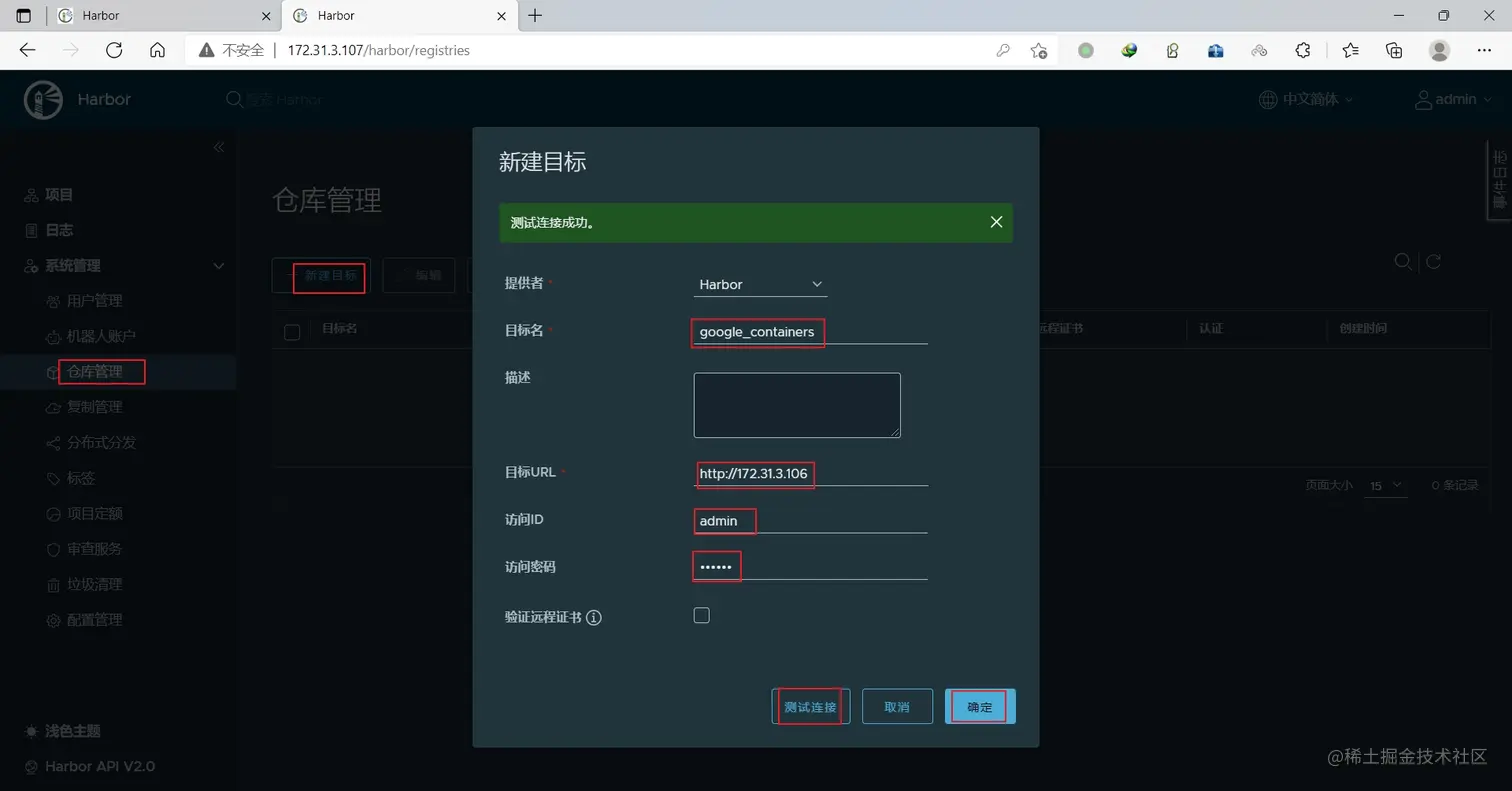The height and width of the screenshot is (791, 1512).
Task: Open the tab actions menu icon
Action: (24, 16)
